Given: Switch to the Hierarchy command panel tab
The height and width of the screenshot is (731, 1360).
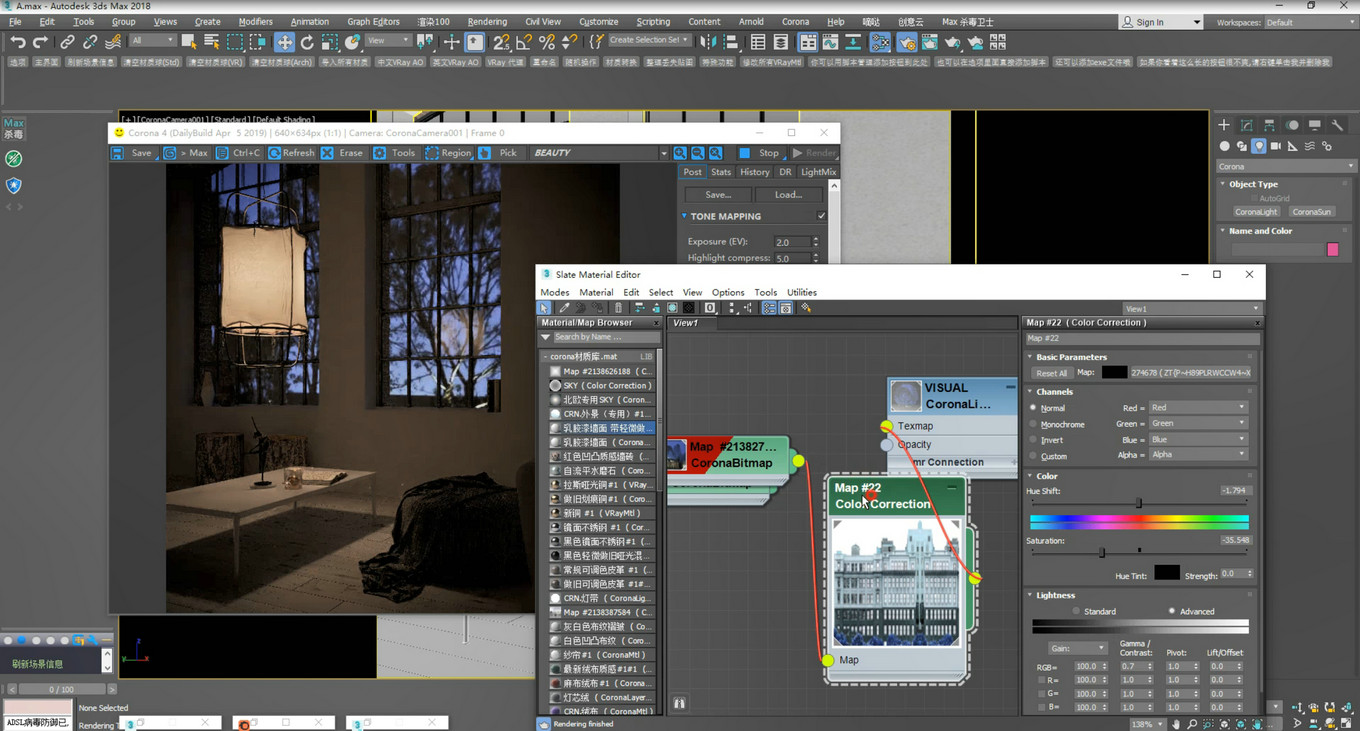Looking at the screenshot, I should pos(1270,125).
